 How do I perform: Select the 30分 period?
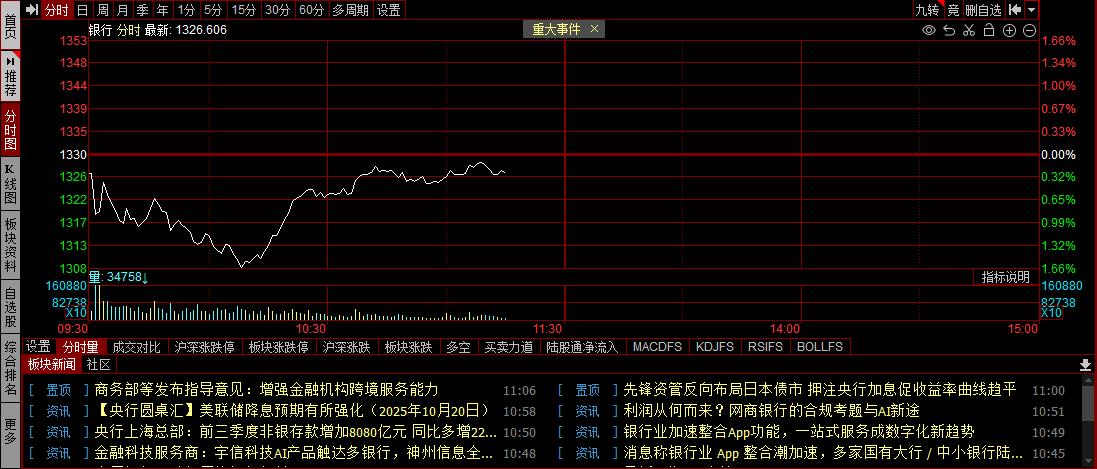pyautogui.click(x=278, y=10)
